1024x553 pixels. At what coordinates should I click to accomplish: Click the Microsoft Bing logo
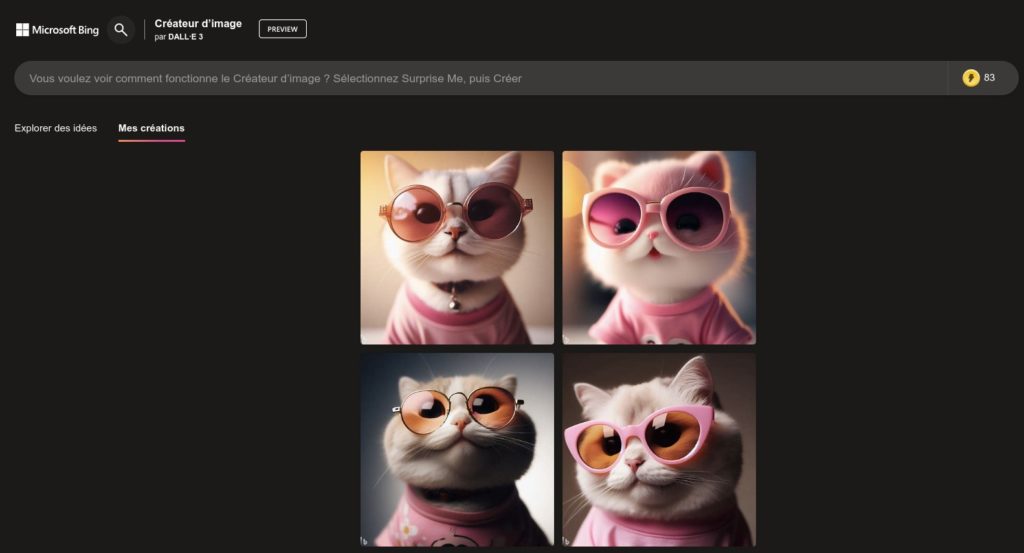point(57,30)
